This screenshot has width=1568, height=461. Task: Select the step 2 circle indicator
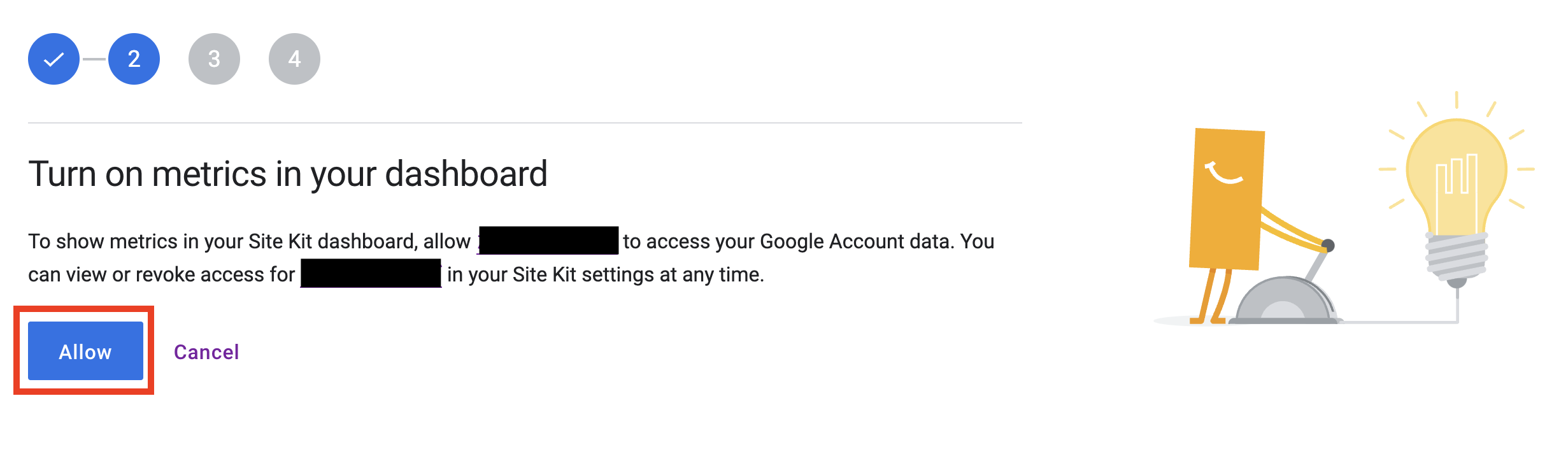[x=134, y=59]
